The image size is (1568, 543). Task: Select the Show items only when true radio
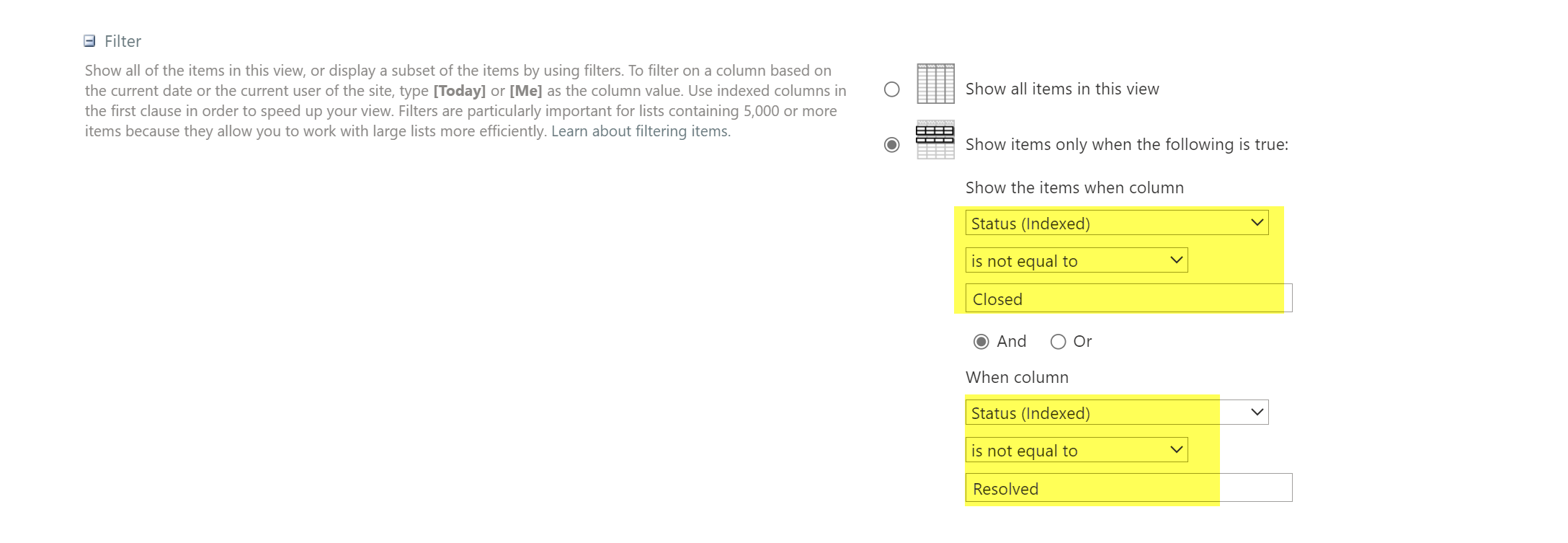click(892, 145)
